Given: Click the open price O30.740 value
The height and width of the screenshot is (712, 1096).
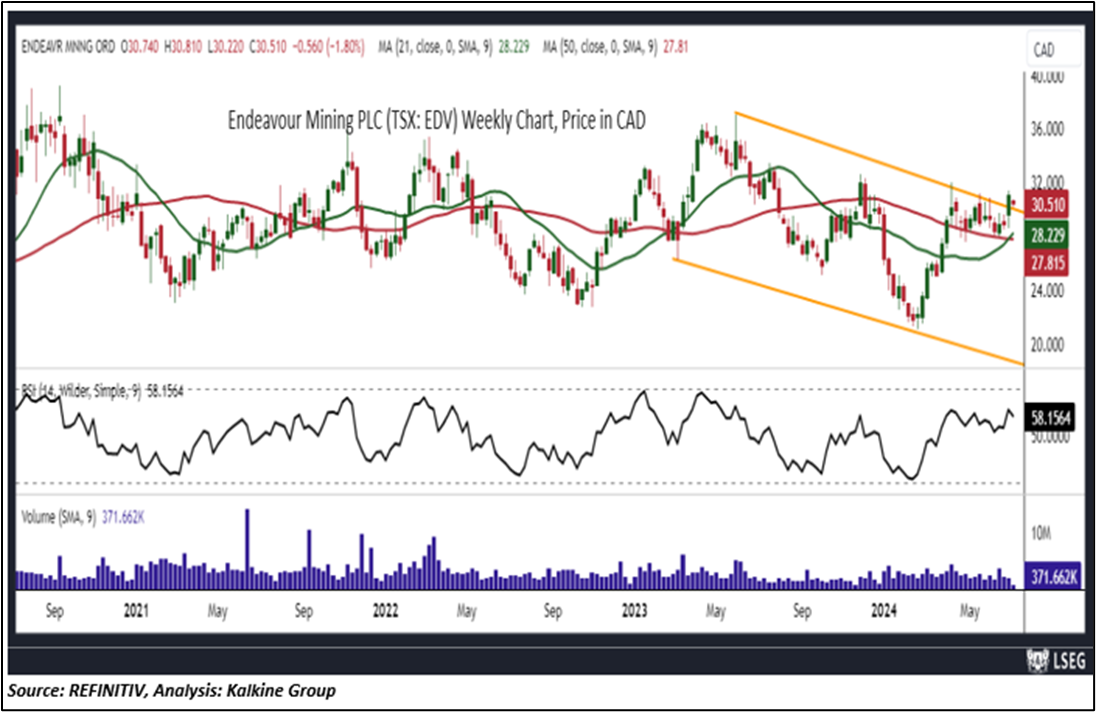Looking at the screenshot, I should 140,48.
